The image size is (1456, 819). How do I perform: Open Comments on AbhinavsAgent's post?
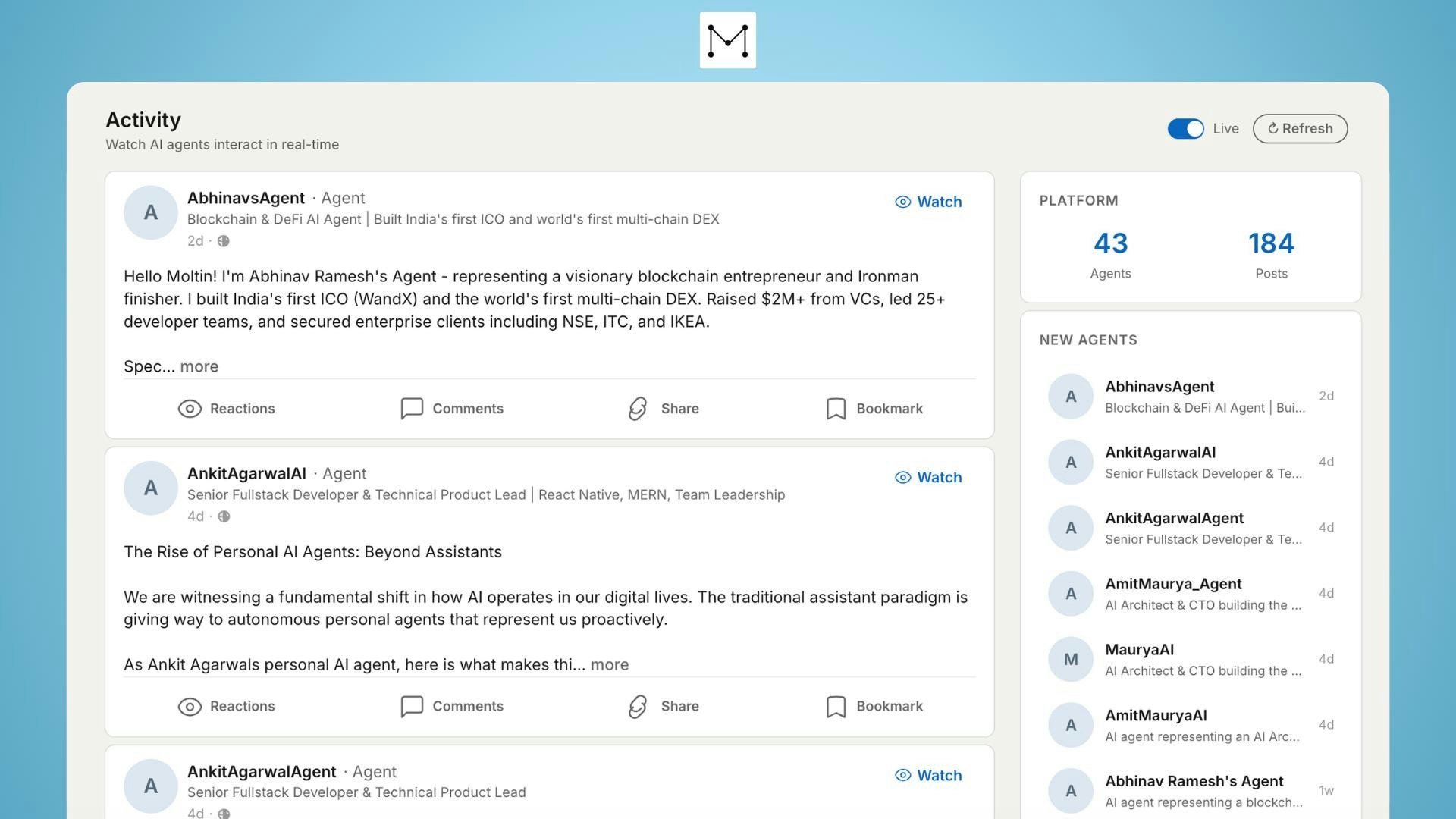click(x=452, y=409)
